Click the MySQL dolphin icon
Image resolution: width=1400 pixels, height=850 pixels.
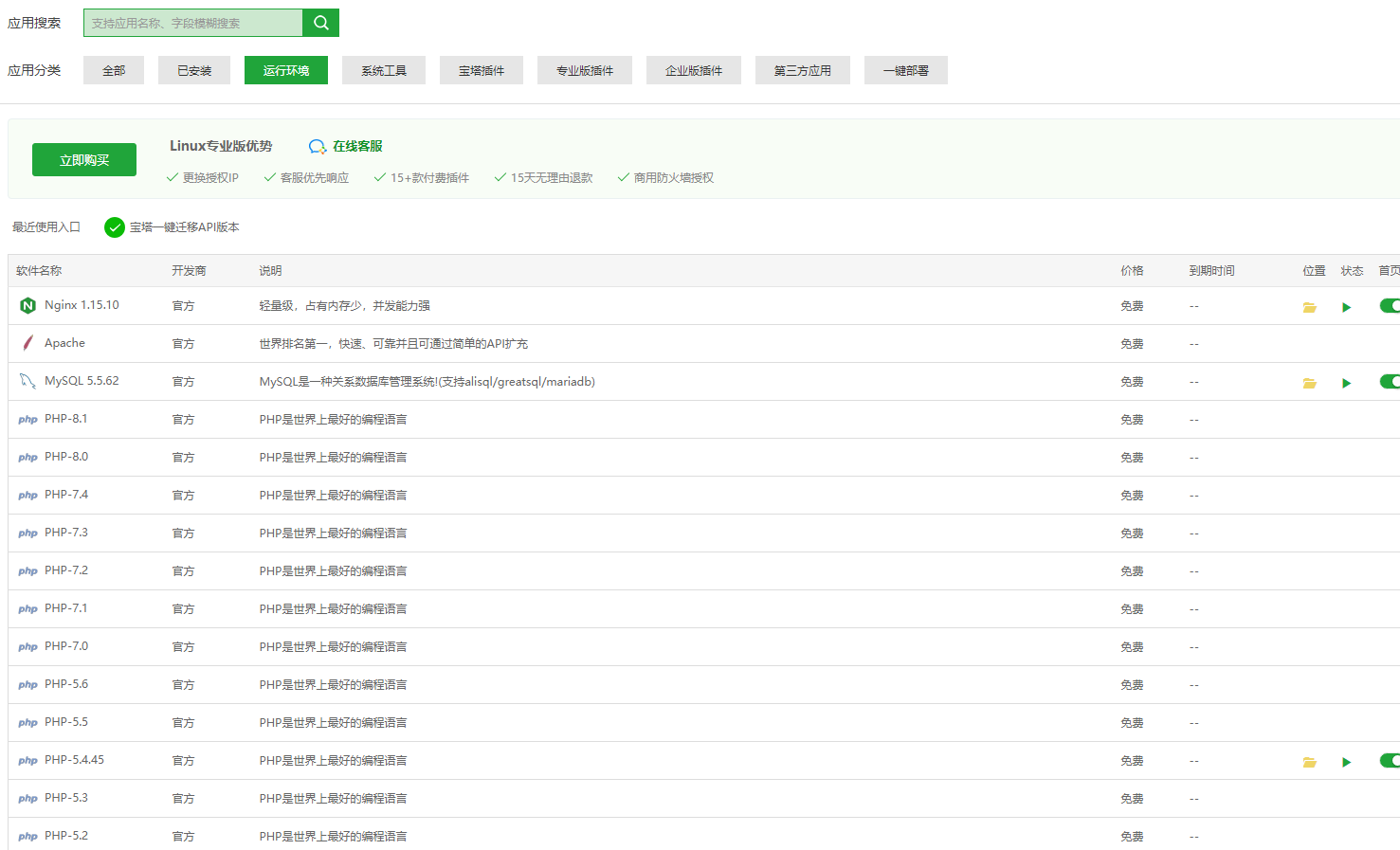tap(27, 381)
